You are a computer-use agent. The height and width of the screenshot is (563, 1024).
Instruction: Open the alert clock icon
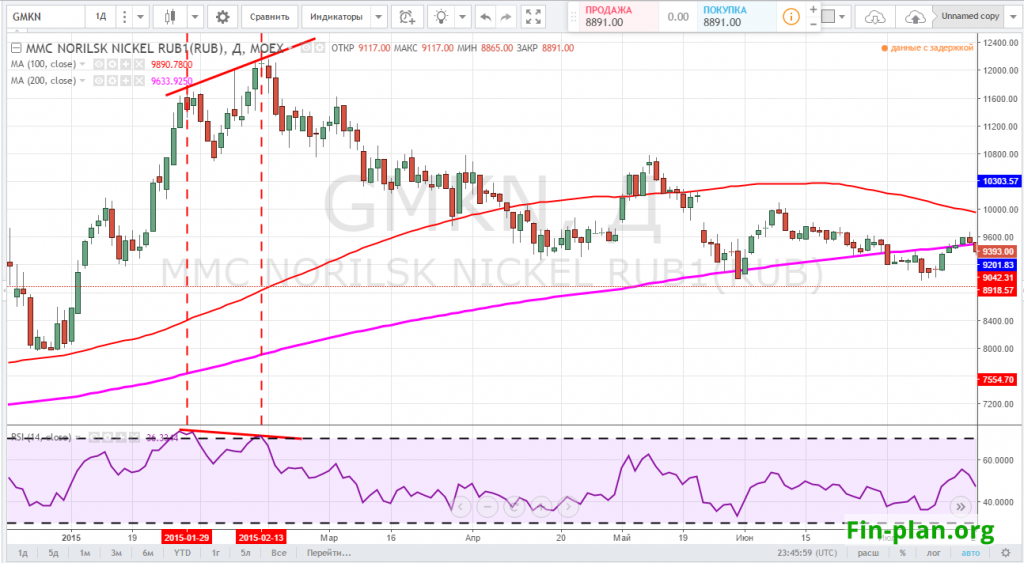point(406,17)
